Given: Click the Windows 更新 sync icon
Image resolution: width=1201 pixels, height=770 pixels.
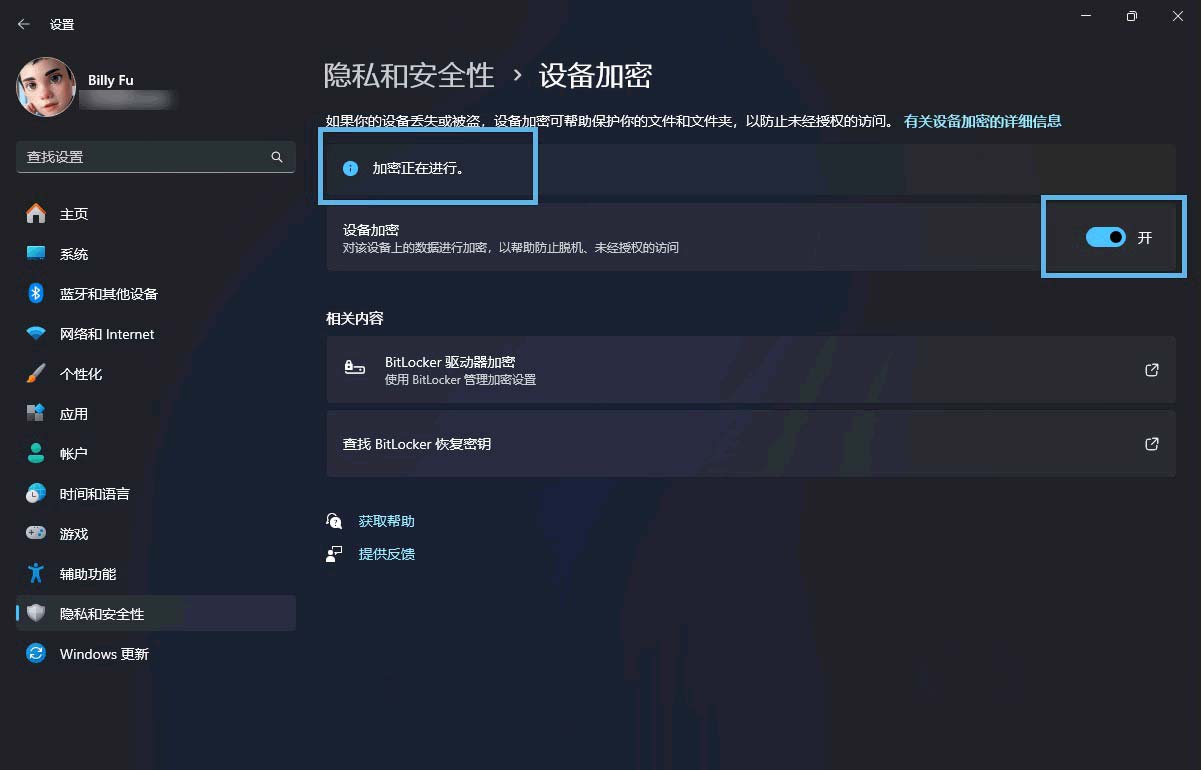Looking at the screenshot, I should [x=36, y=654].
